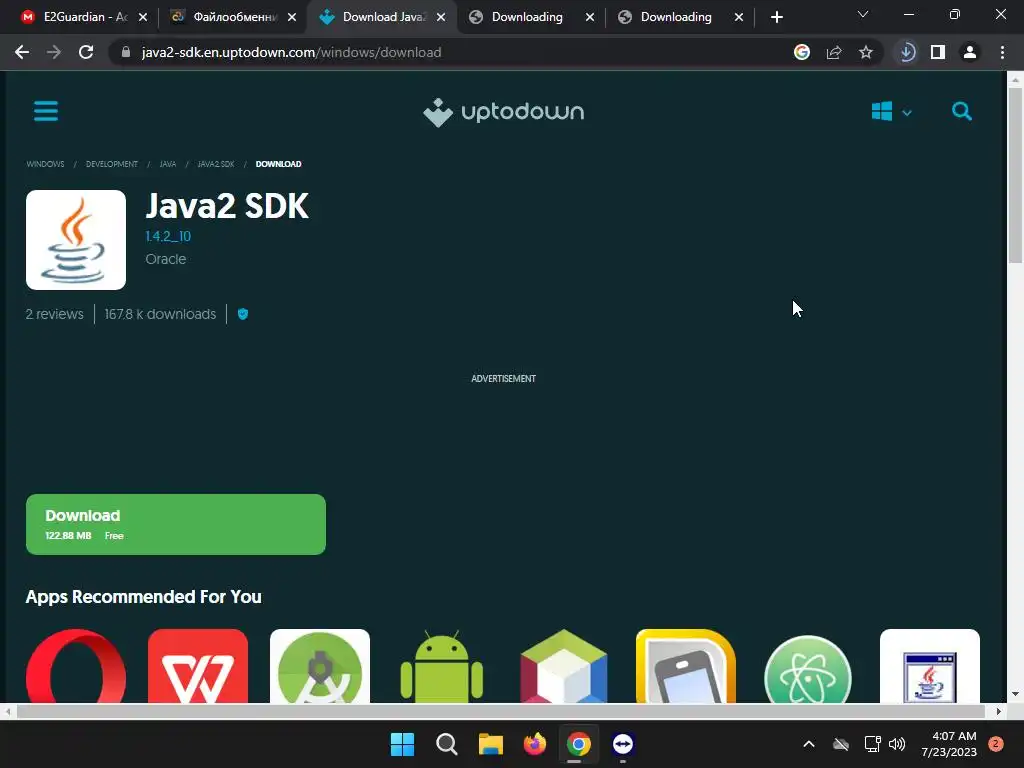1024x768 pixels.
Task: Go to DEVELOPMENT breadcrumb
Action: point(112,164)
